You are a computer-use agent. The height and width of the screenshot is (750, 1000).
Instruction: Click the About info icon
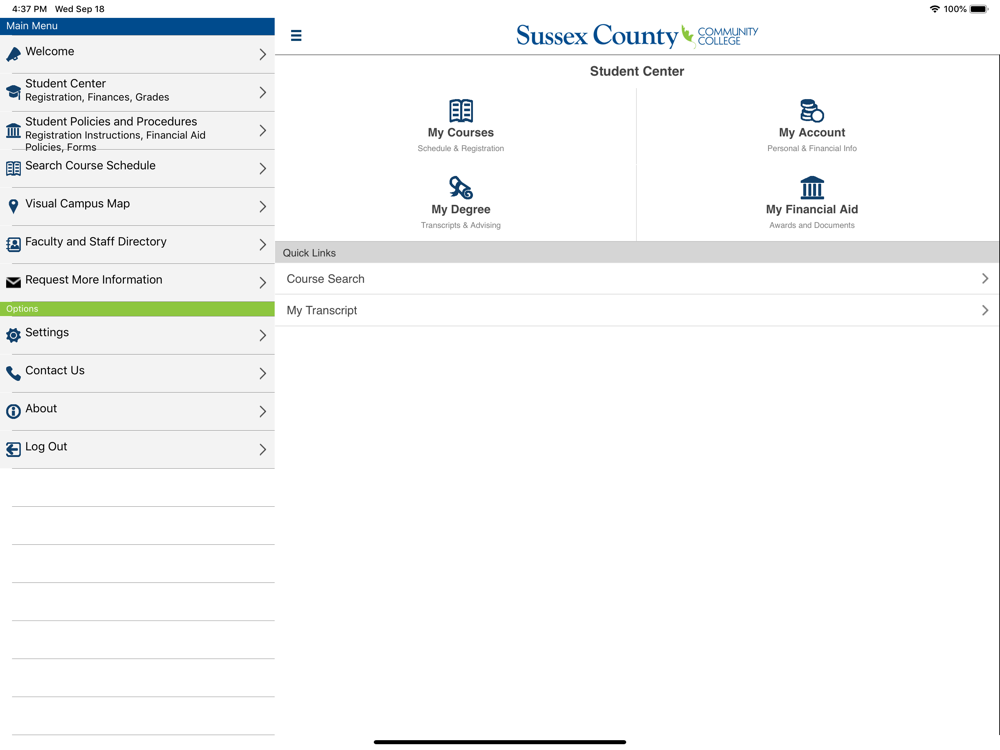pyautogui.click(x=13, y=411)
